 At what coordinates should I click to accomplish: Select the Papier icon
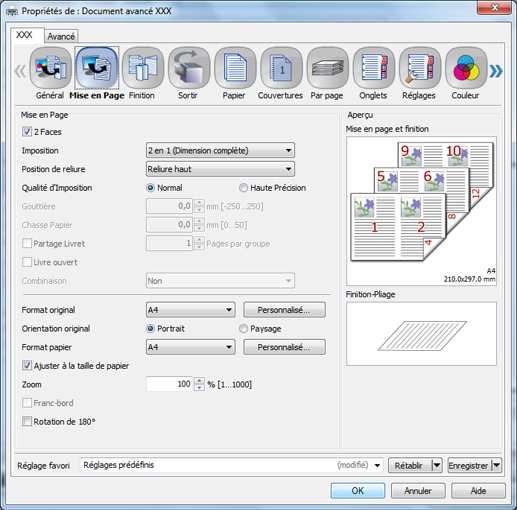tap(235, 68)
